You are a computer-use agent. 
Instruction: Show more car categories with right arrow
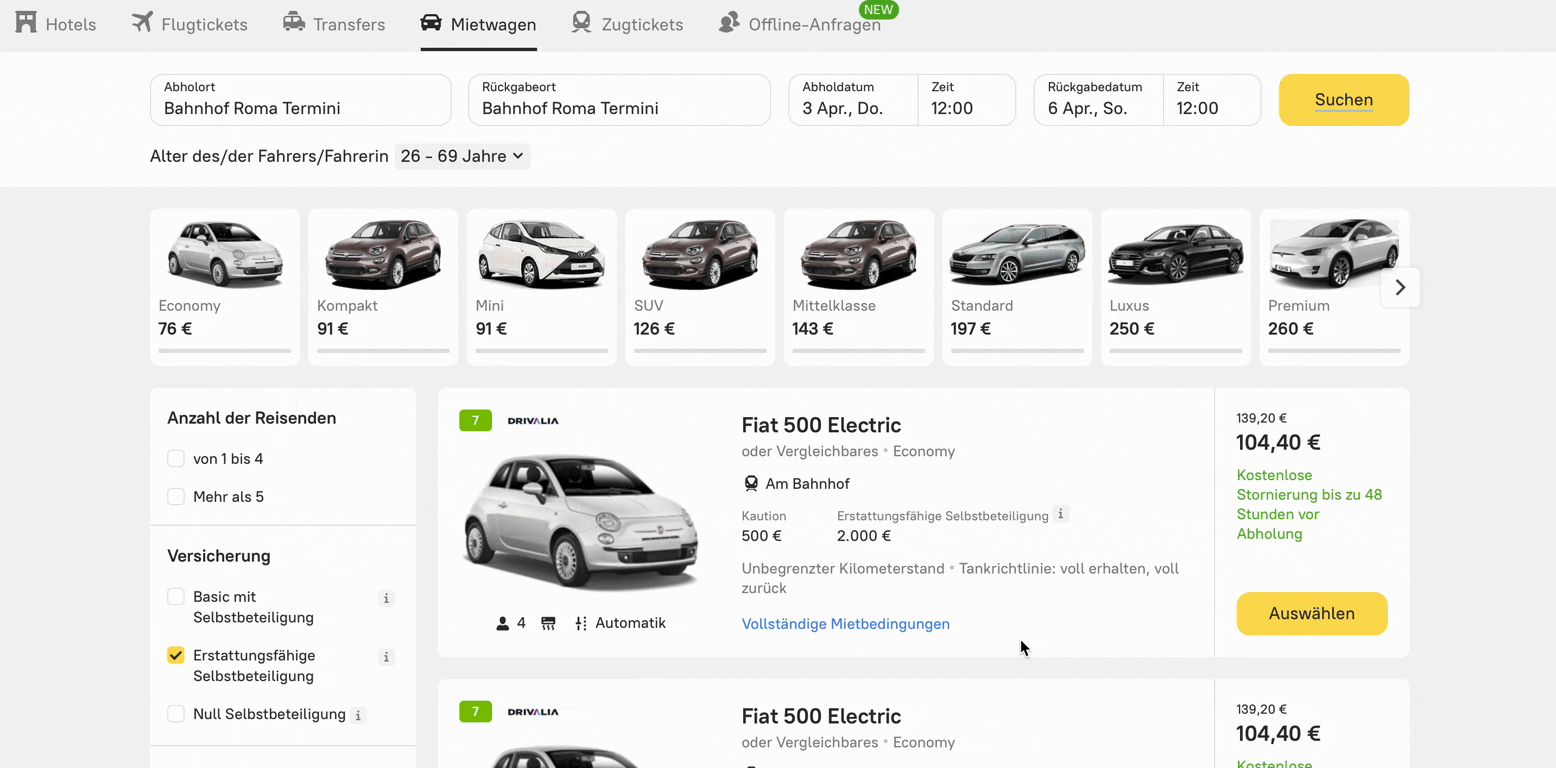(1400, 288)
